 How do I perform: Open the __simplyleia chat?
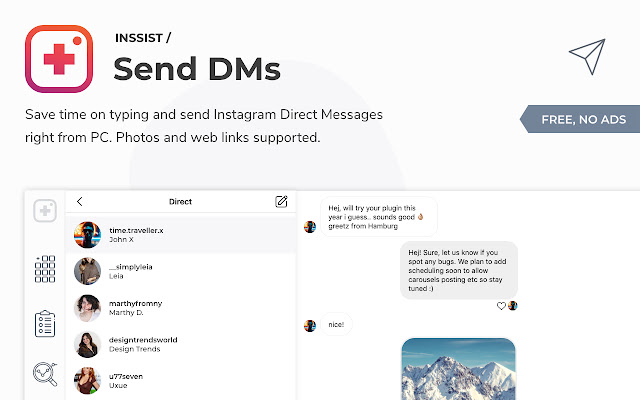click(x=180, y=271)
